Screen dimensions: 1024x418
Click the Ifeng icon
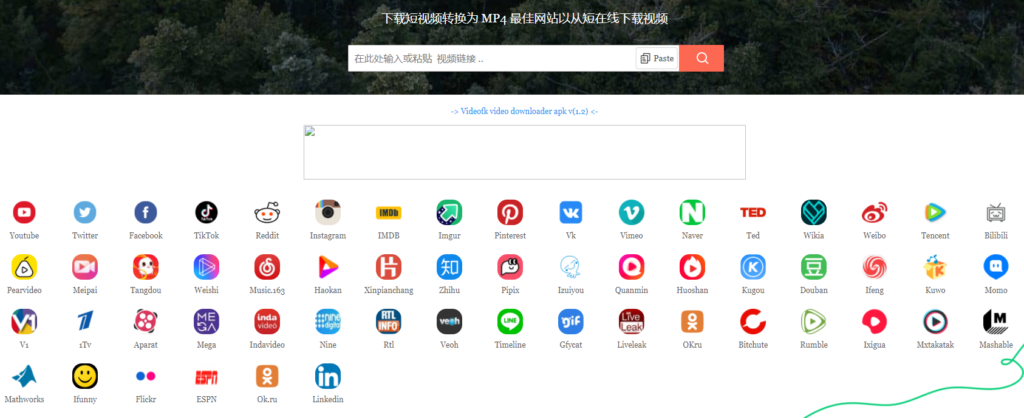(x=874, y=267)
